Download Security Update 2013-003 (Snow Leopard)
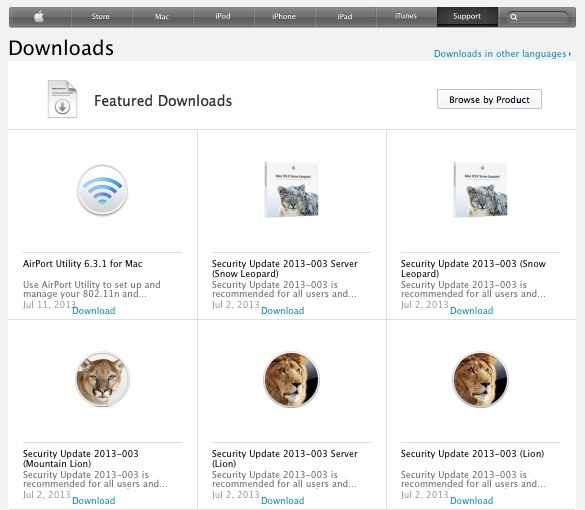This screenshot has width=585, height=510. click(x=472, y=311)
